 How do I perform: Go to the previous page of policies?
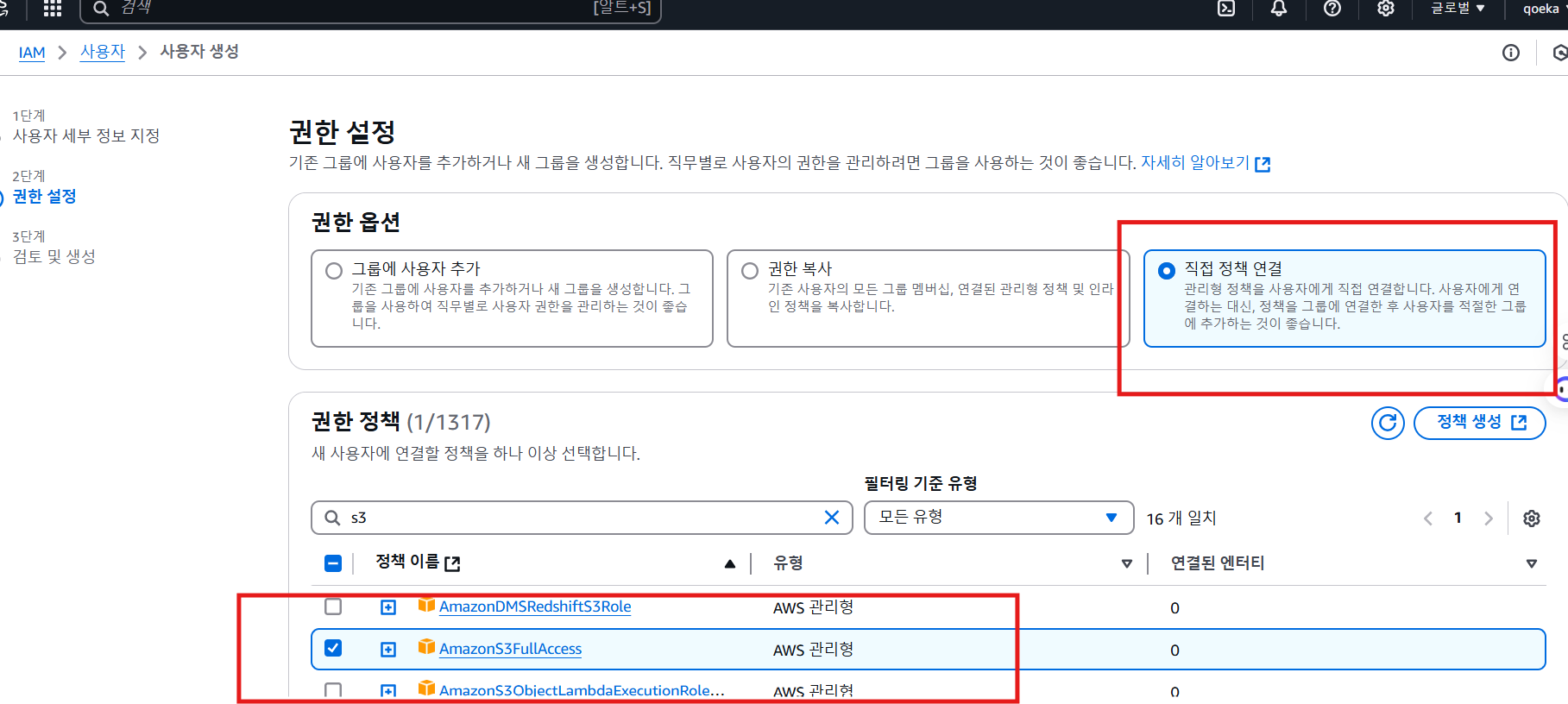[1428, 519]
